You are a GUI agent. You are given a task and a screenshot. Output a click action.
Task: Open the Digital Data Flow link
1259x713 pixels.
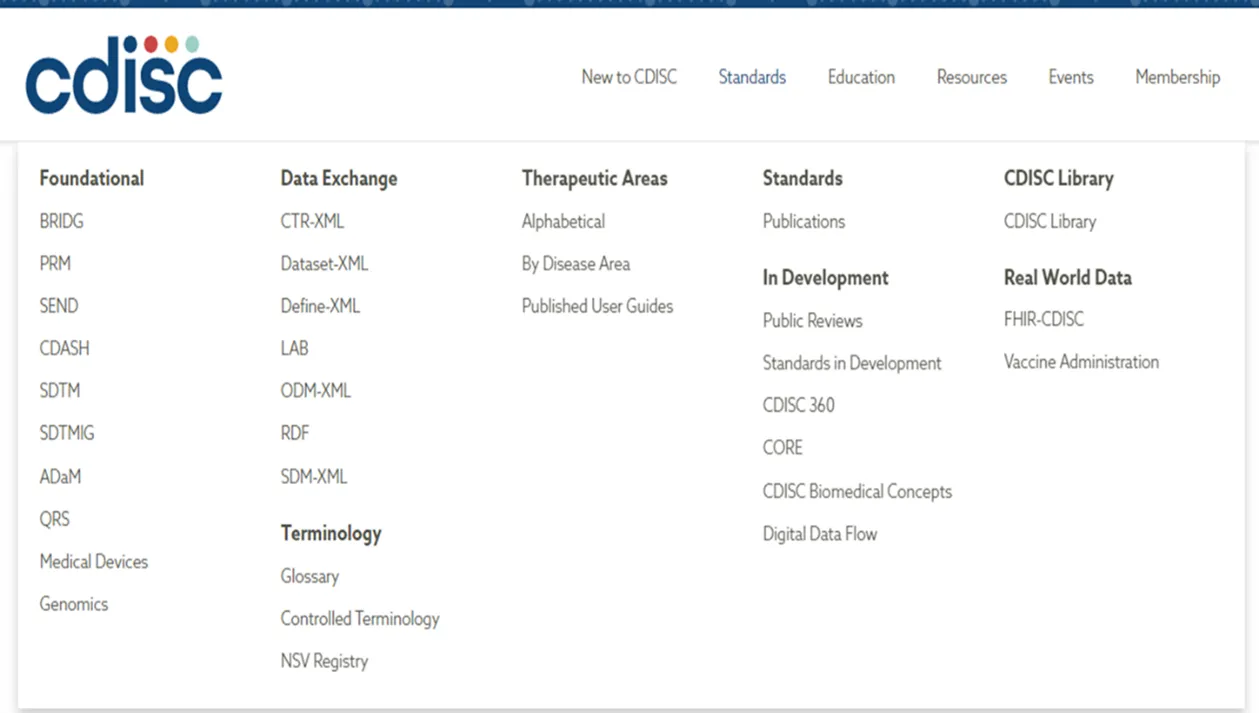click(x=820, y=534)
